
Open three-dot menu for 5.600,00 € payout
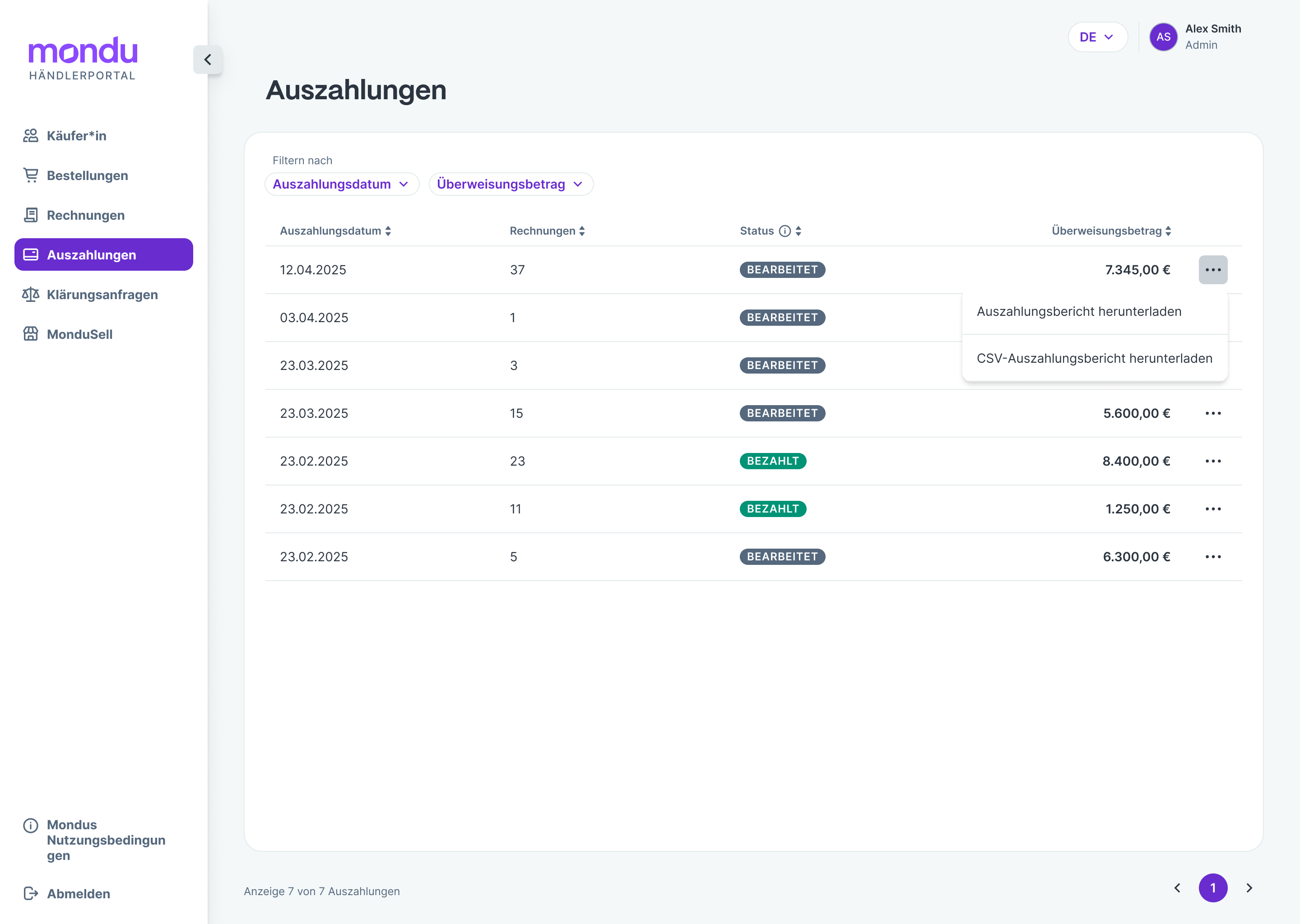click(x=1212, y=414)
